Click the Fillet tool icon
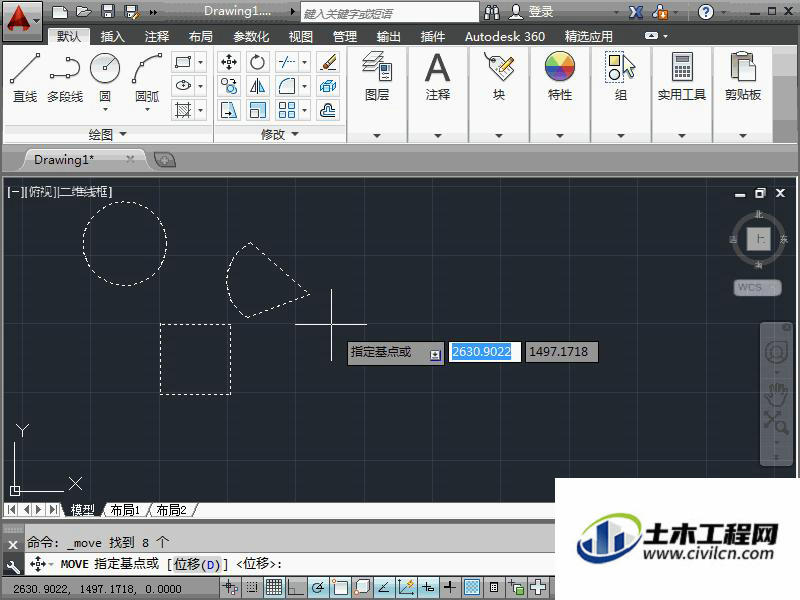The width and height of the screenshot is (800, 600). point(286,86)
